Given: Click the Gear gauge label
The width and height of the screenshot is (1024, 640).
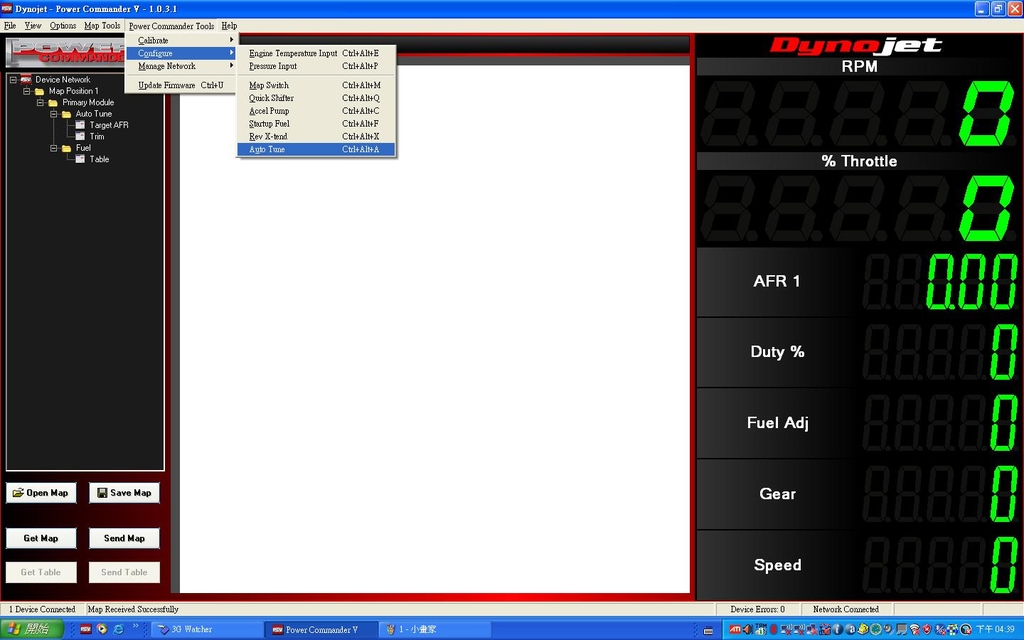Looking at the screenshot, I should click(777, 494).
